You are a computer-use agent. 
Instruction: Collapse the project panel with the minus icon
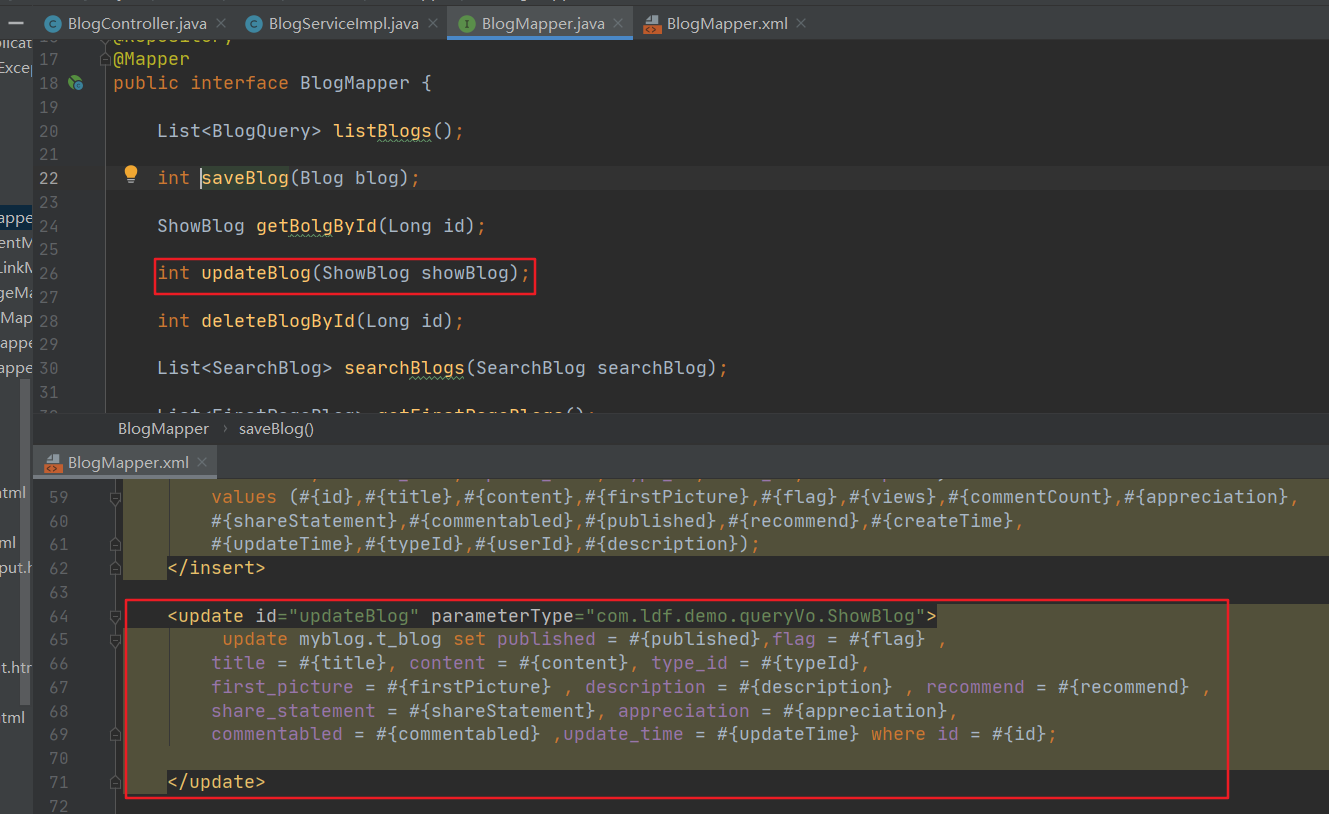coord(16,22)
